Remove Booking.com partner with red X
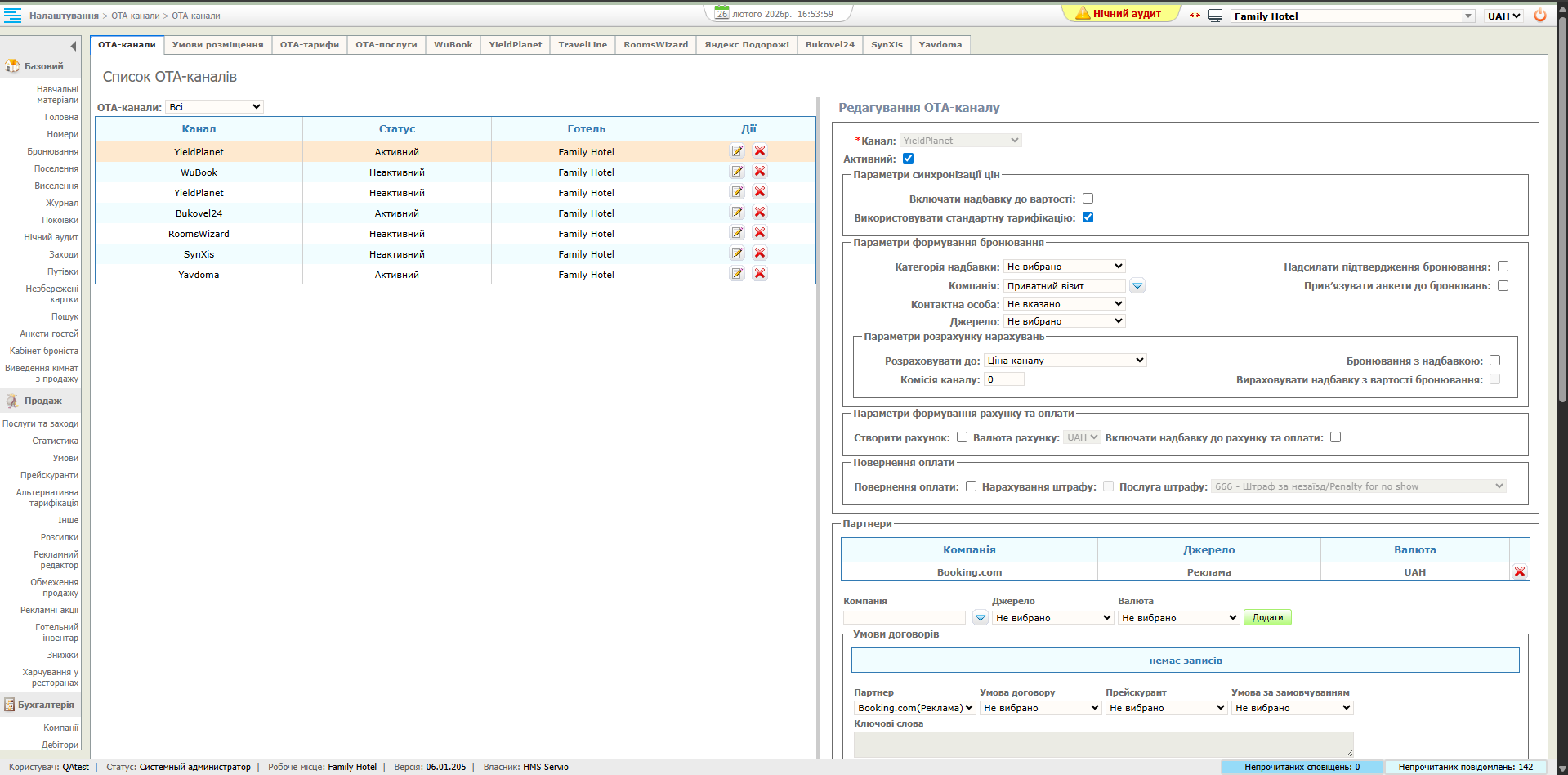This screenshot has height=775, width=1568. pyautogui.click(x=1519, y=572)
